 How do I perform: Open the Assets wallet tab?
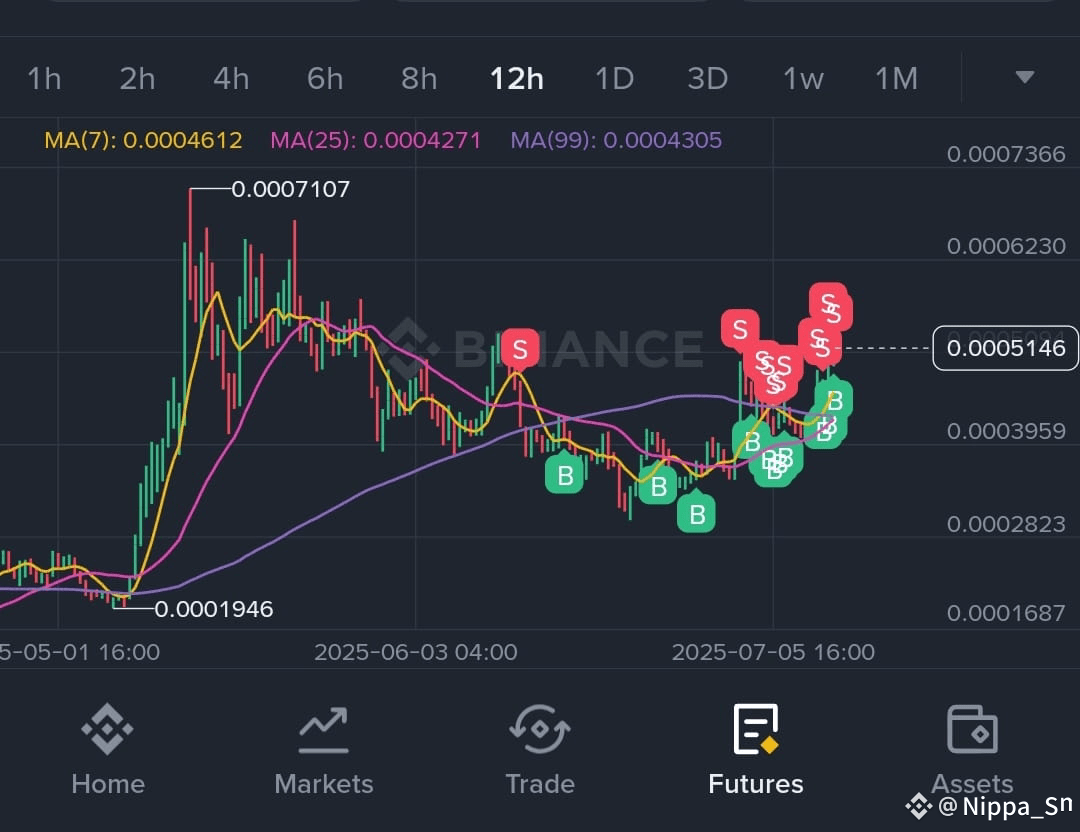972,750
